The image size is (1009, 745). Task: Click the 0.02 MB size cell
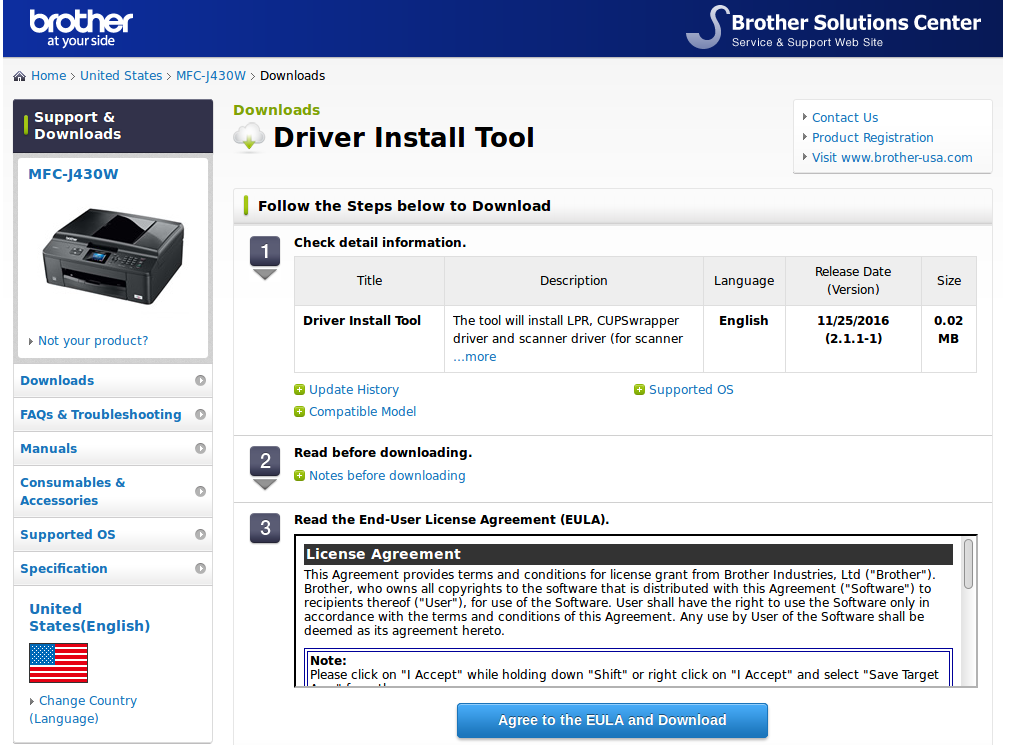pyautogui.click(x=949, y=339)
